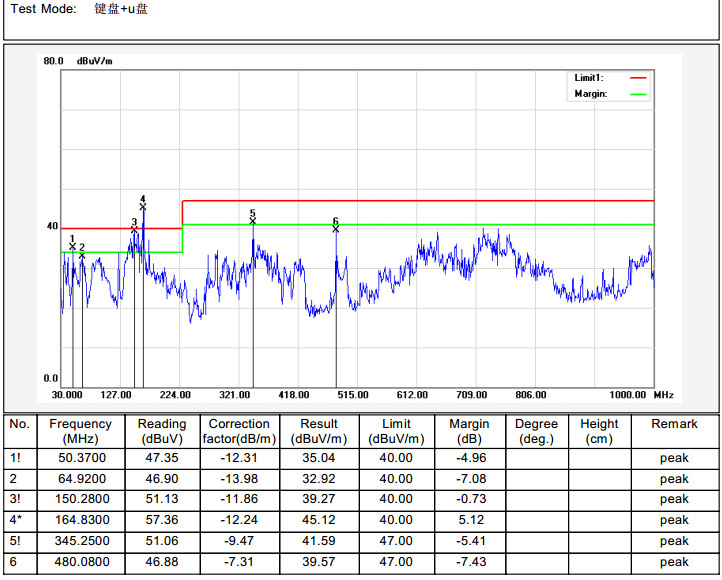Click margin value 5.12

click(471, 520)
